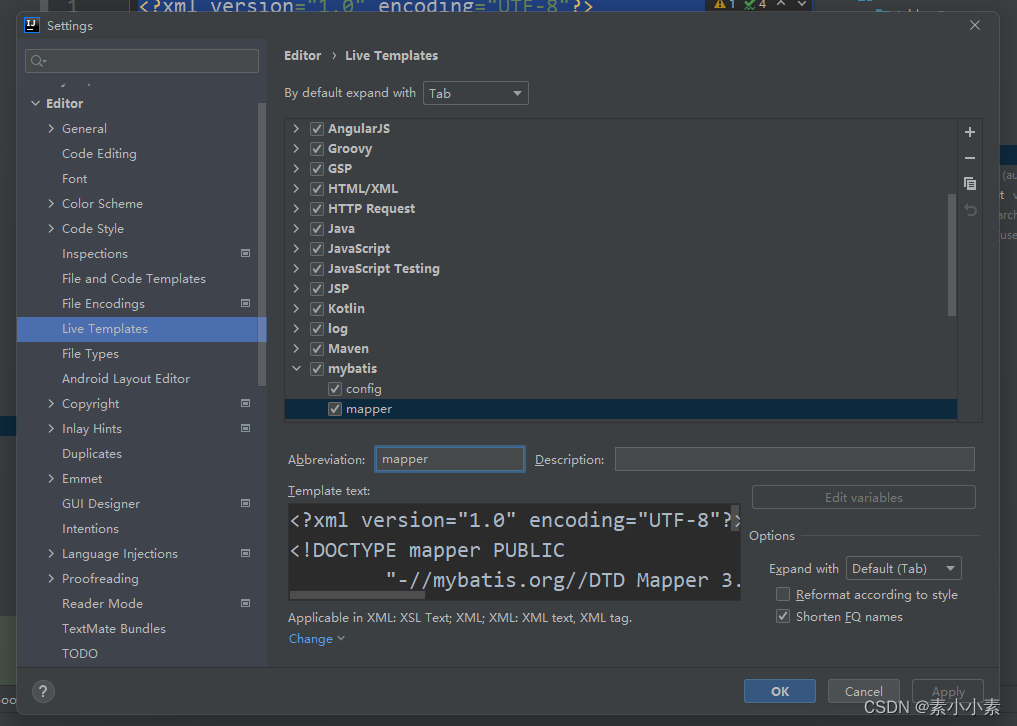Uncheck the mapper template checkbox

tap(335, 409)
